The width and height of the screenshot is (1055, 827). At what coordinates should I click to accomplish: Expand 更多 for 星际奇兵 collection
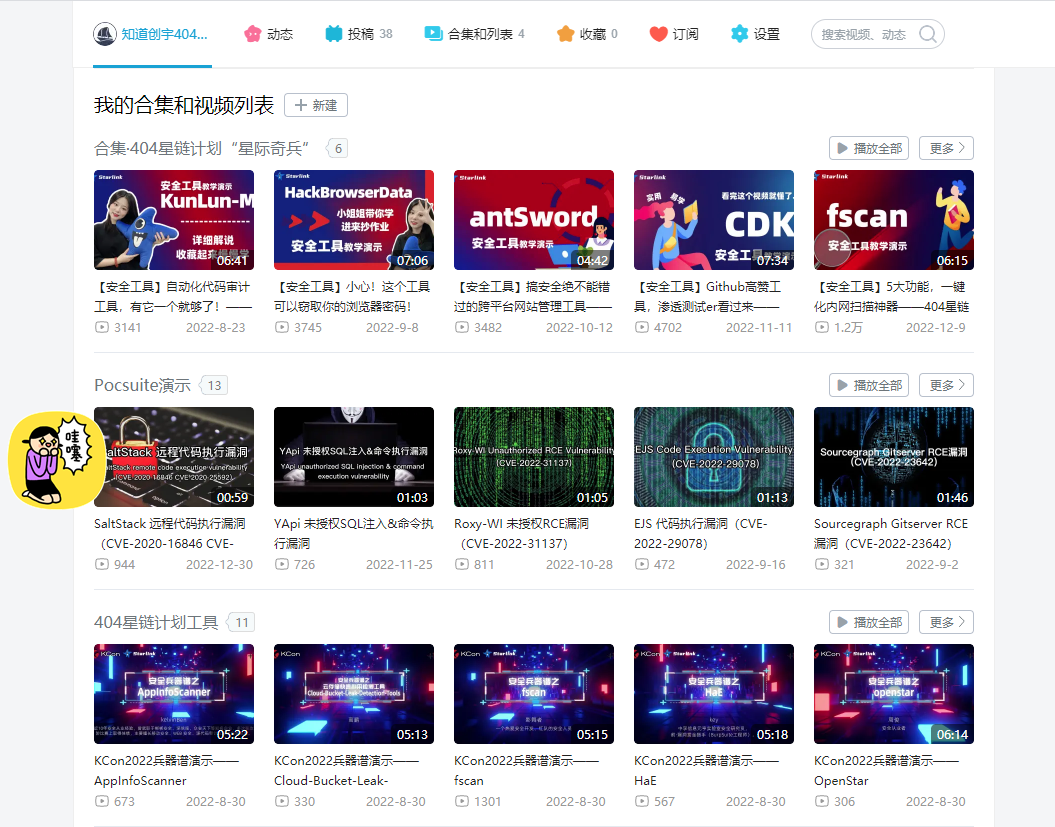(946, 148)
